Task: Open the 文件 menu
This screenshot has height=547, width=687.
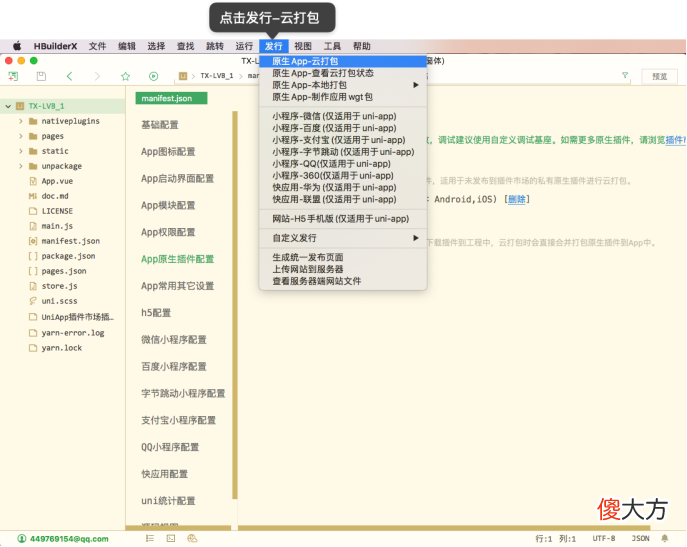Action: [x=97, y=46]
